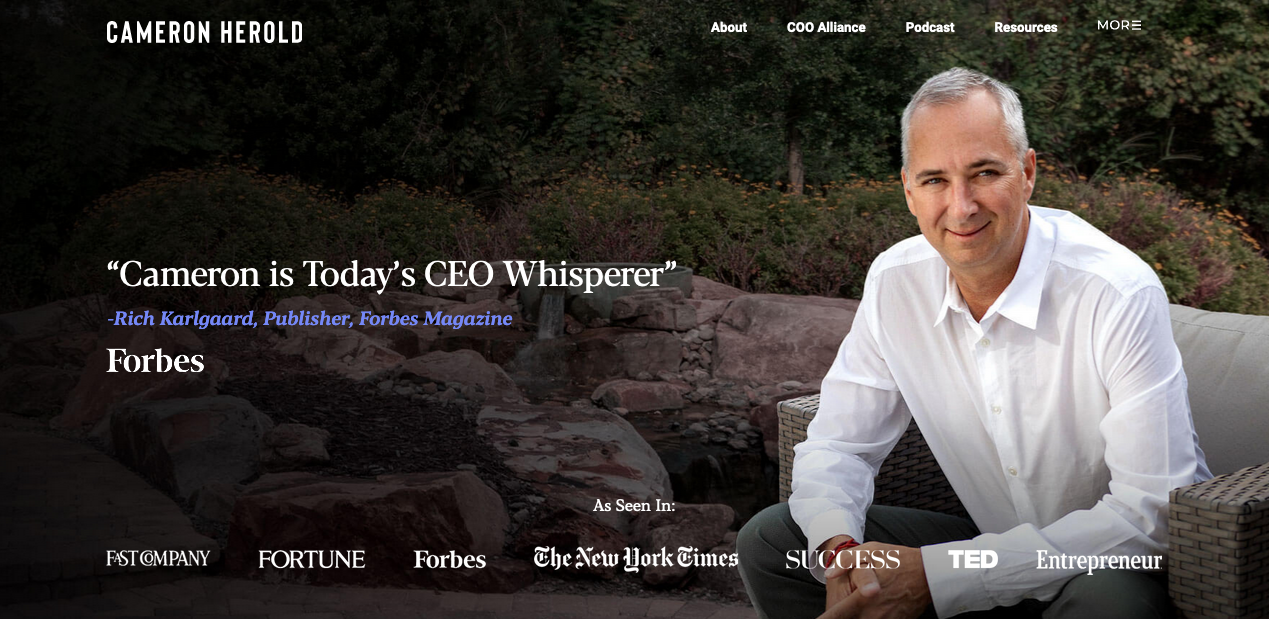Select Resources in the top navigation

(1026, 27)
